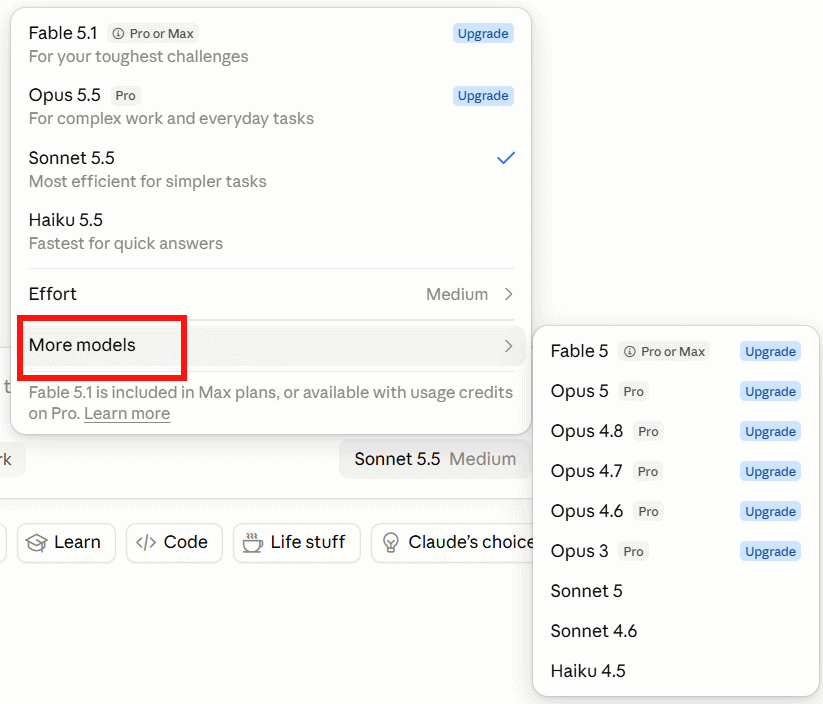Click Upgrade next to Fable 5
823x704 pixels.
pos(771,351)
